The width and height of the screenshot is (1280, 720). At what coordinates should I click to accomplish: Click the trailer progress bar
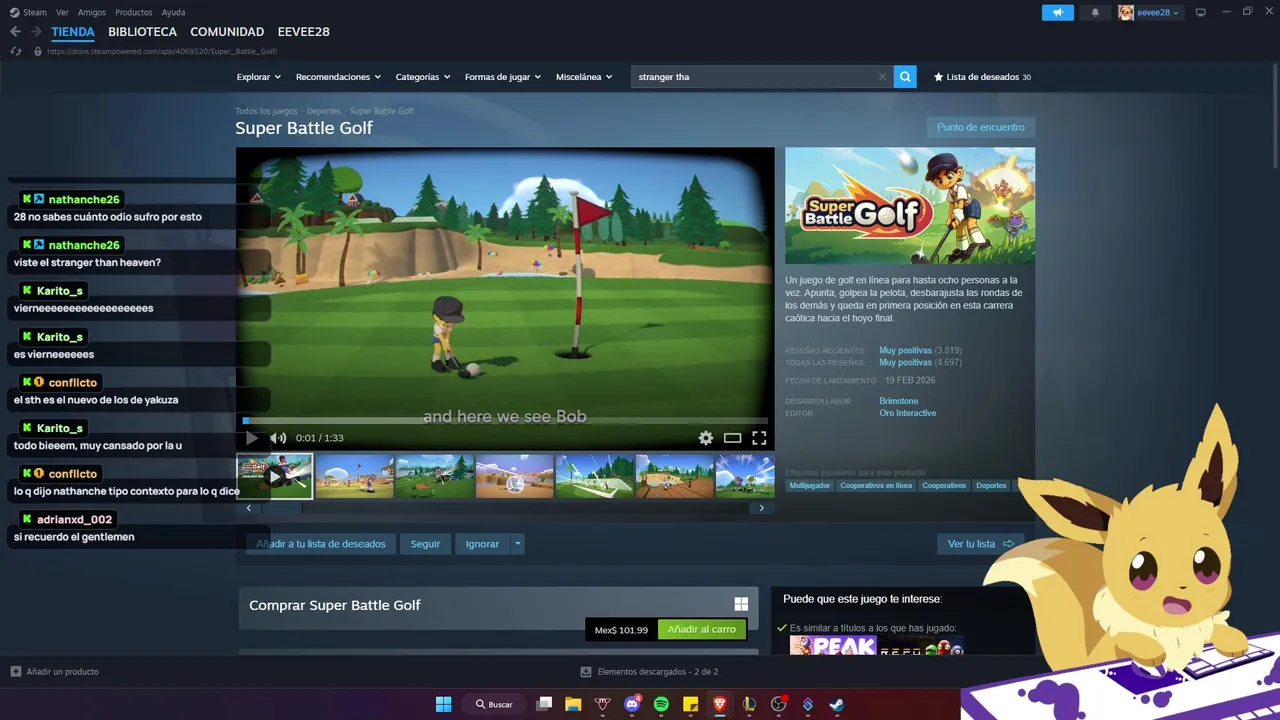pyautogui.click(x=505, y=421)
